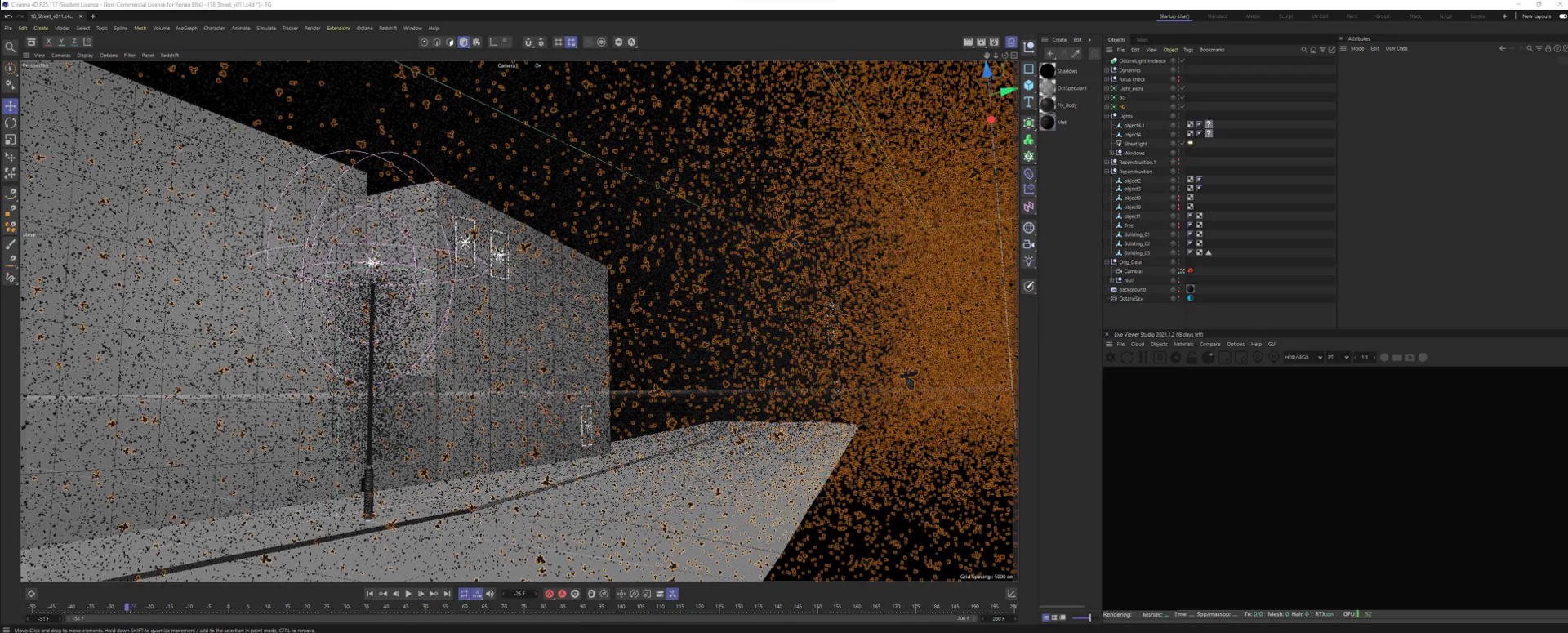Toggle the enable checkmark for Light_extra
Viewport: 1568px width, 633px height.
pyautogui.click(x=1182, y=88)
